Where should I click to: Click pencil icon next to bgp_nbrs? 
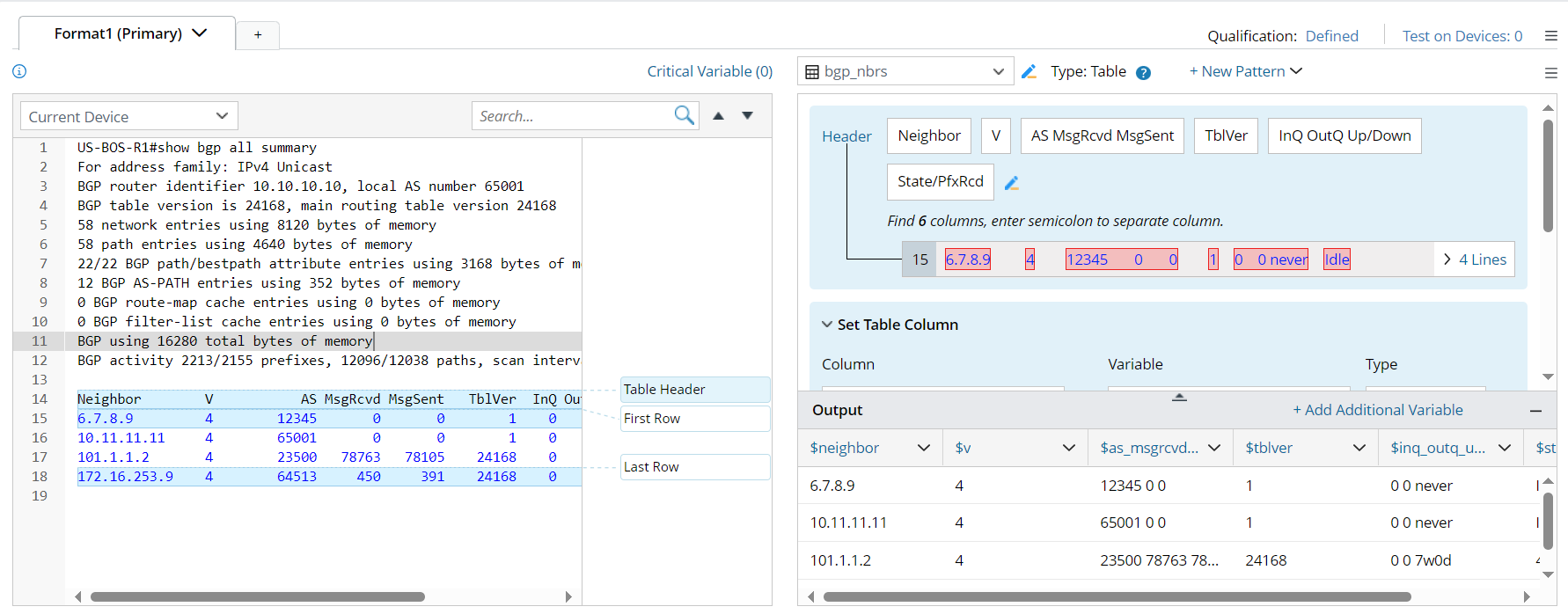(1029, 72)
